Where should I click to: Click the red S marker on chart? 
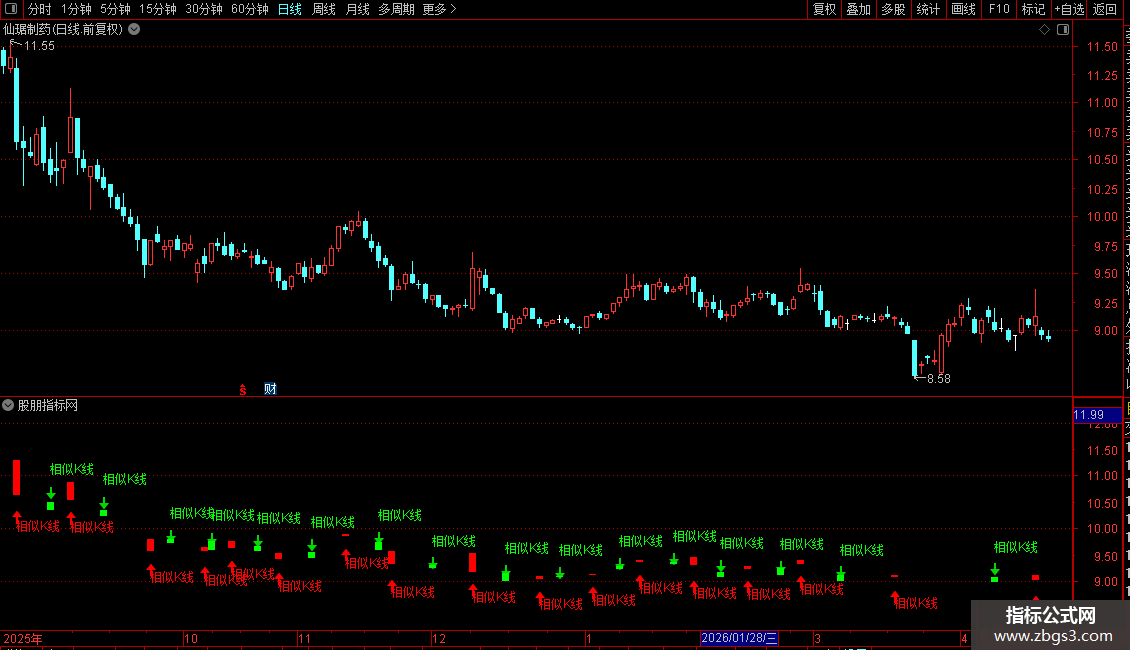click(243, 389)
